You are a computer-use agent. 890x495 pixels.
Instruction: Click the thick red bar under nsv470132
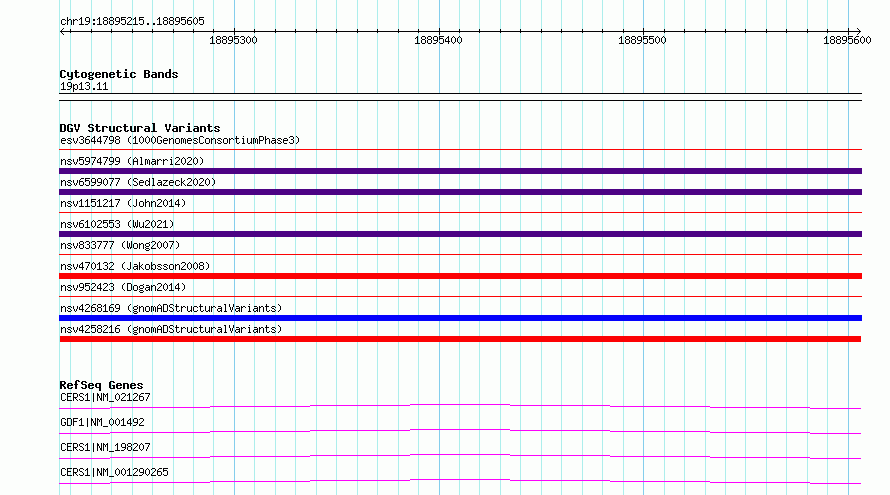click(460, 276)
